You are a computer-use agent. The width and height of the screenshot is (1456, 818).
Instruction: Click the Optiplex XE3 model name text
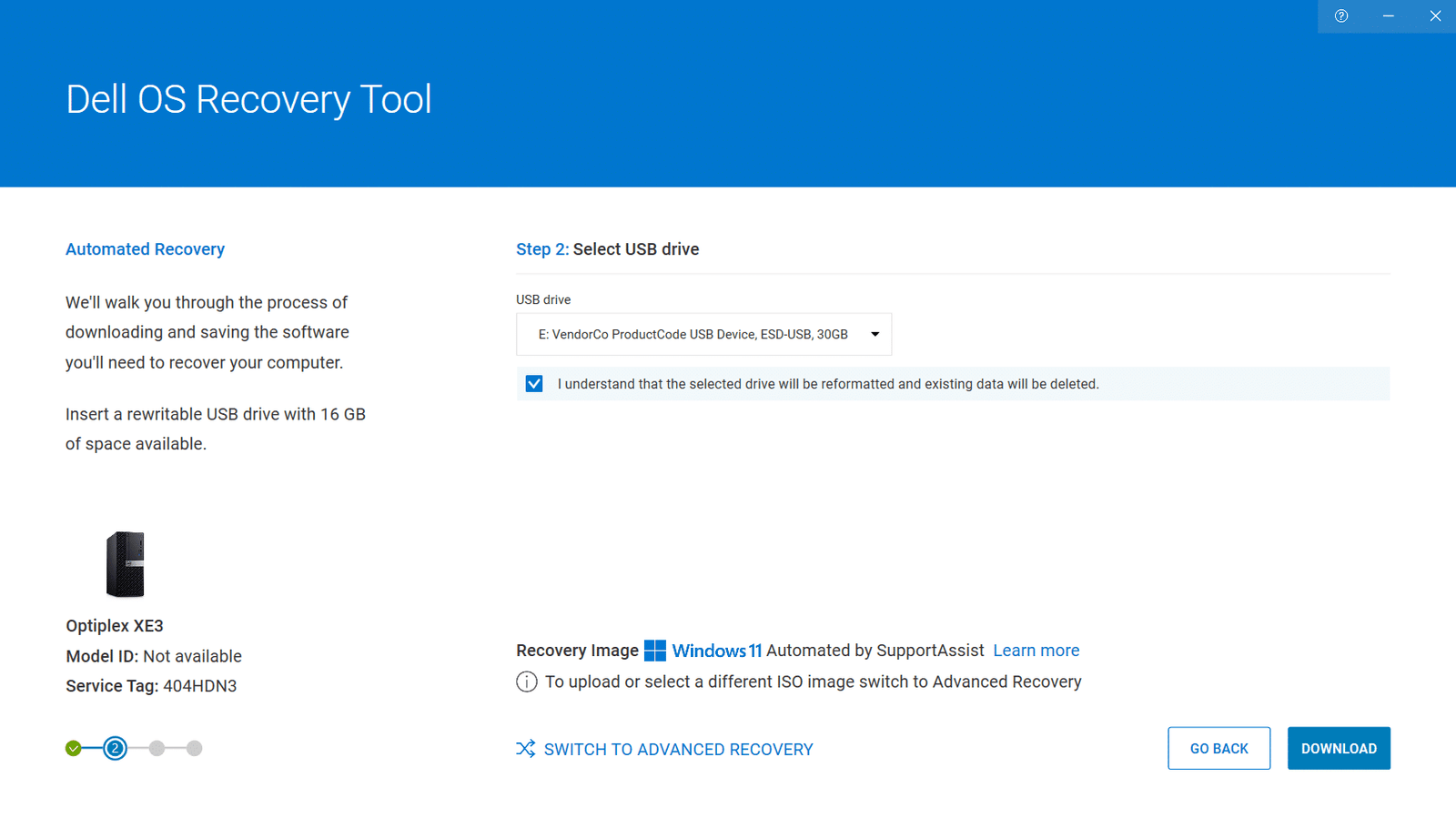click(115, 626)
